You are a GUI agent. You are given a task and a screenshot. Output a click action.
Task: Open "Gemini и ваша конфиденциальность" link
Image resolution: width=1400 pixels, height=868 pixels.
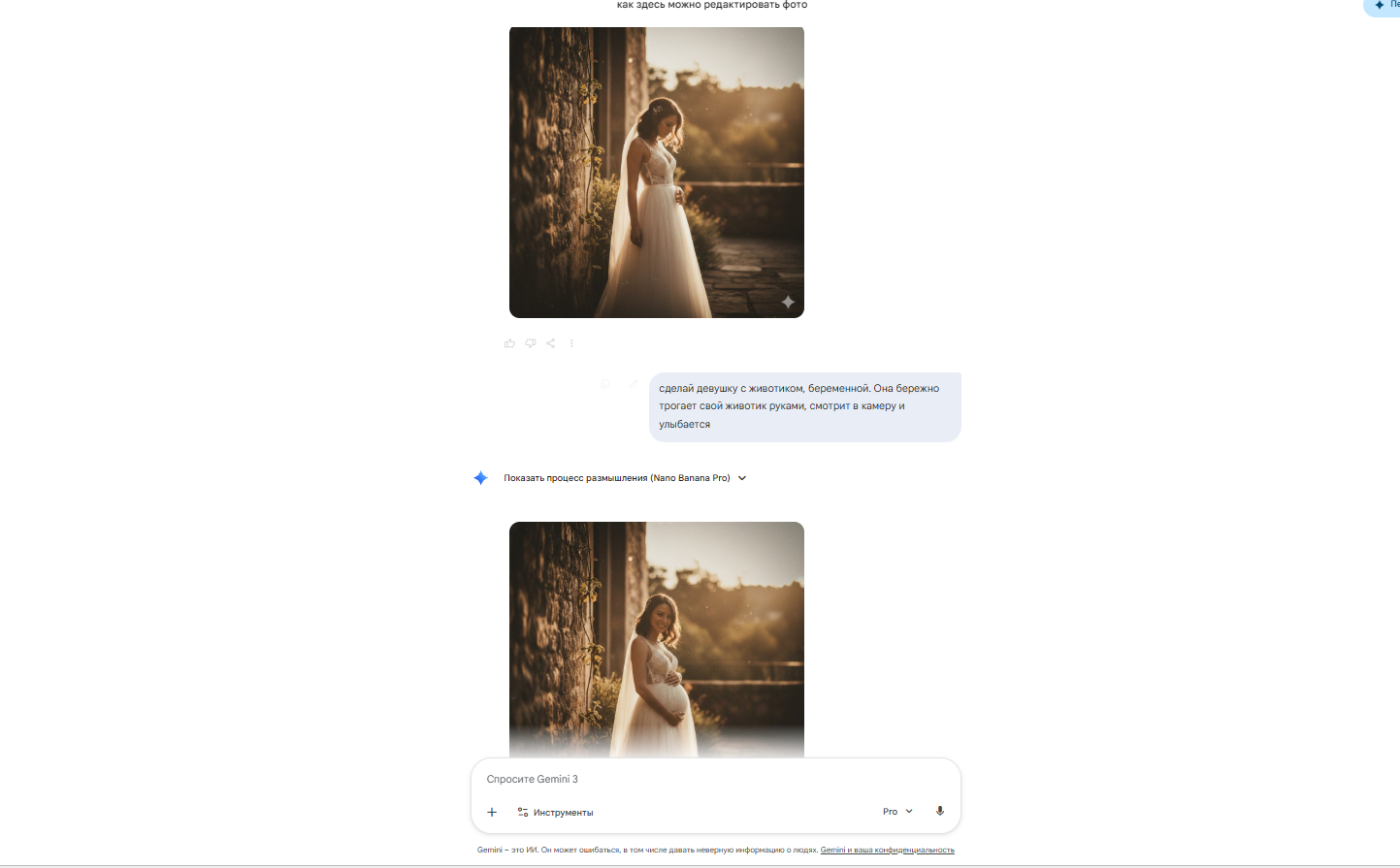coord(887,851)
